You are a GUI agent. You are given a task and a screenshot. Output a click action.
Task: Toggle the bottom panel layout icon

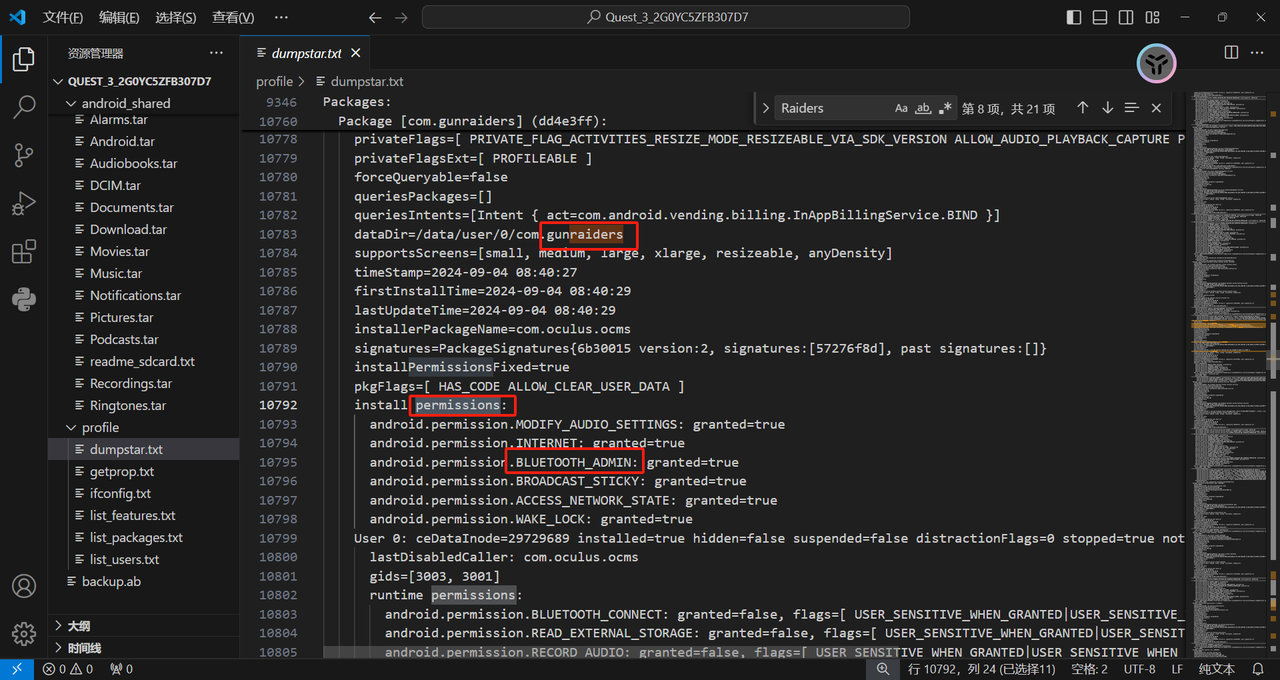click(1100, 18)
